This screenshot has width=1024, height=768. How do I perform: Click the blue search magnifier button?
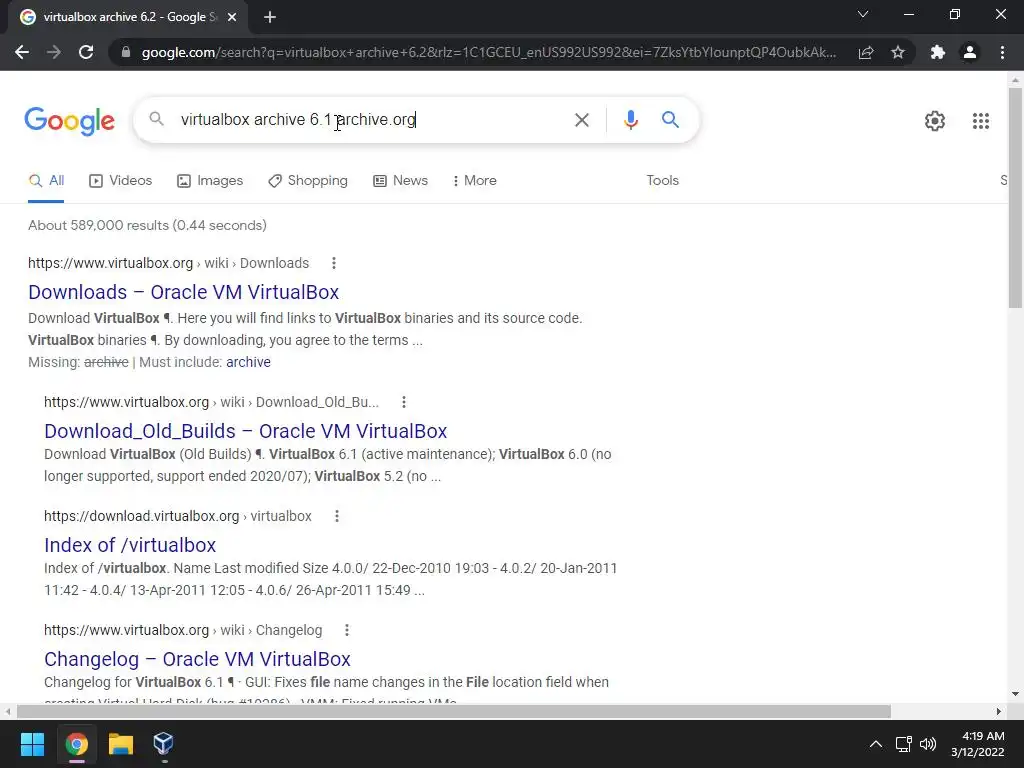pos(670,120)
